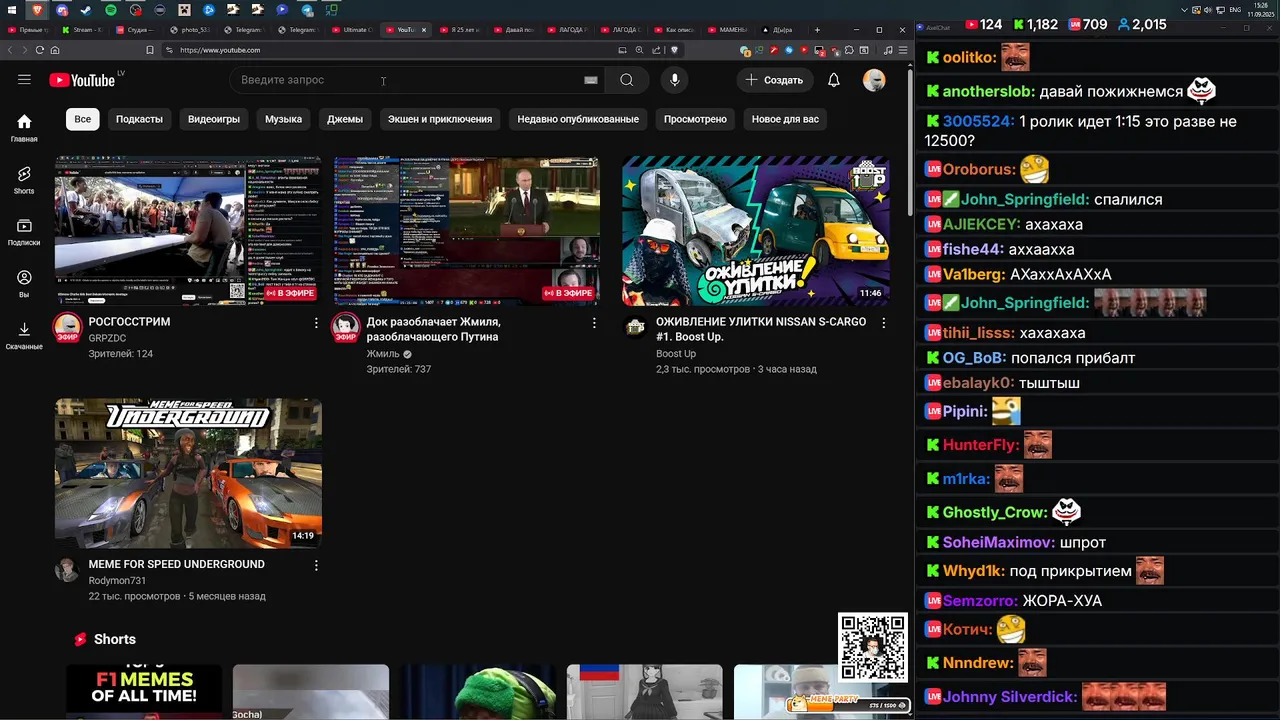1280x720 pixels.
Task: Select the Видеоигры filter chip
Action: [x=214, y=119]
